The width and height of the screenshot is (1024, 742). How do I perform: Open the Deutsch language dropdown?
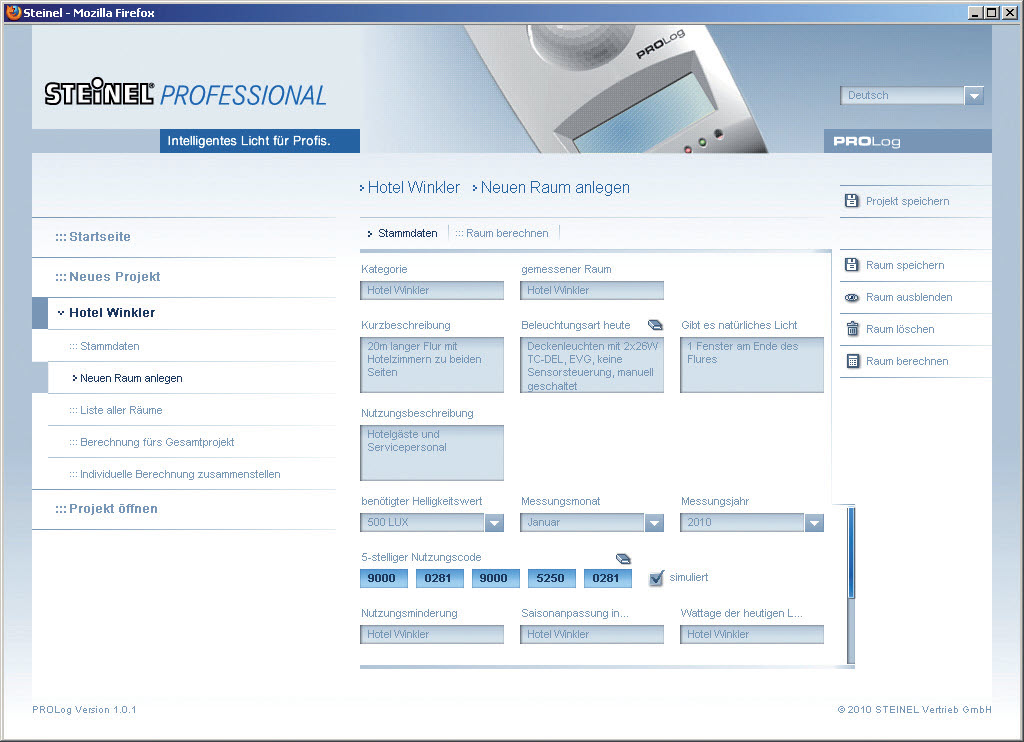coord(973,96)
